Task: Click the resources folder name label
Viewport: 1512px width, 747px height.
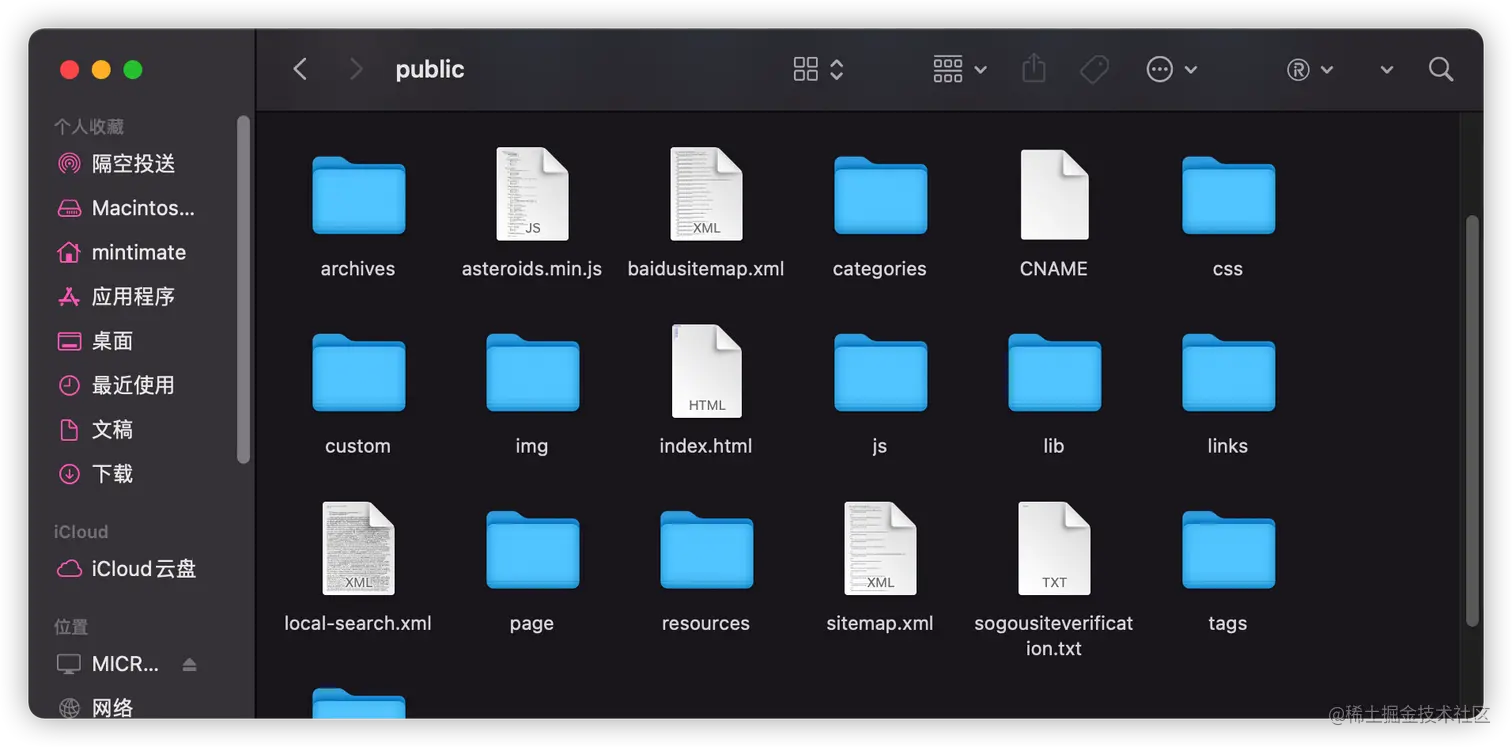Action: tap(706, 623)
